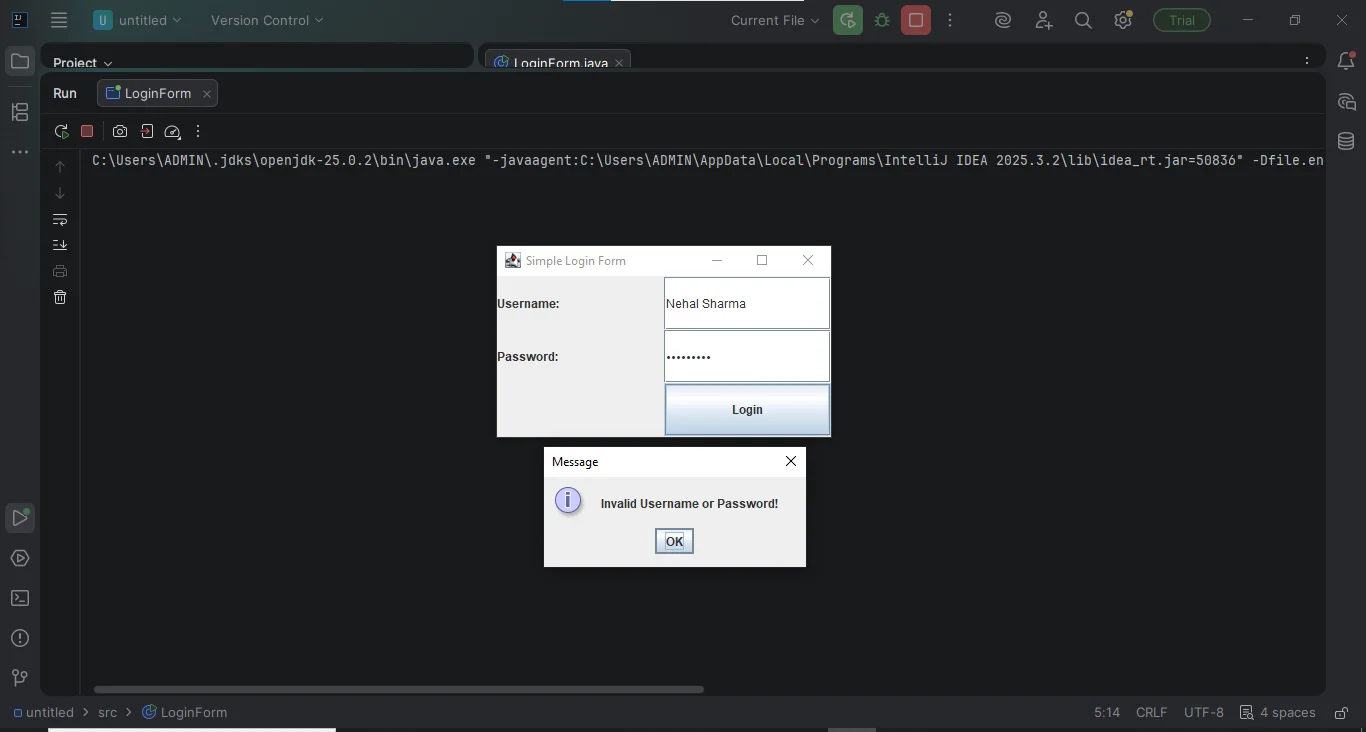1366x732 pixels.
Task: Stop LoginForm in the Run toolbar
Action: [87, 131]
